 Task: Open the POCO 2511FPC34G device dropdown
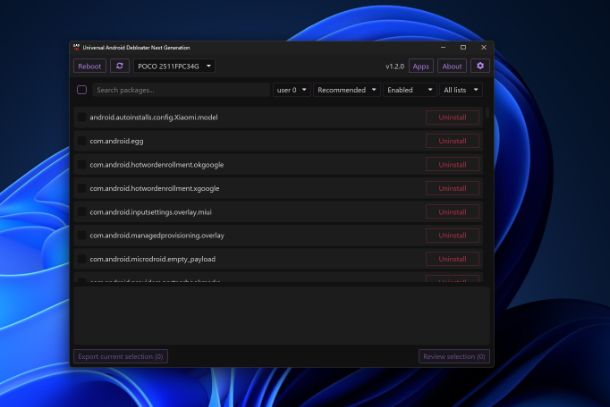(x=174, y=66)
